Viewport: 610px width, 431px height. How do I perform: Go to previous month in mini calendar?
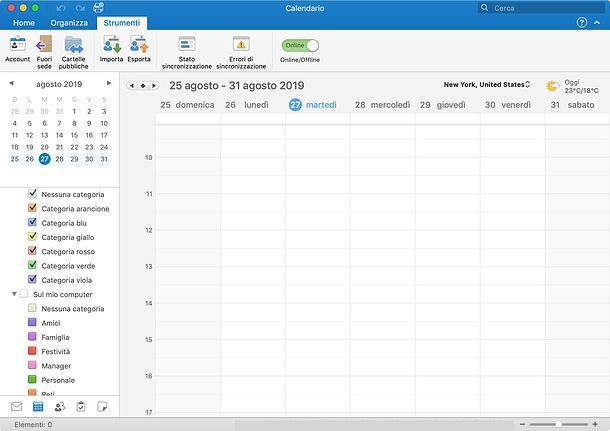pos(11,83)
